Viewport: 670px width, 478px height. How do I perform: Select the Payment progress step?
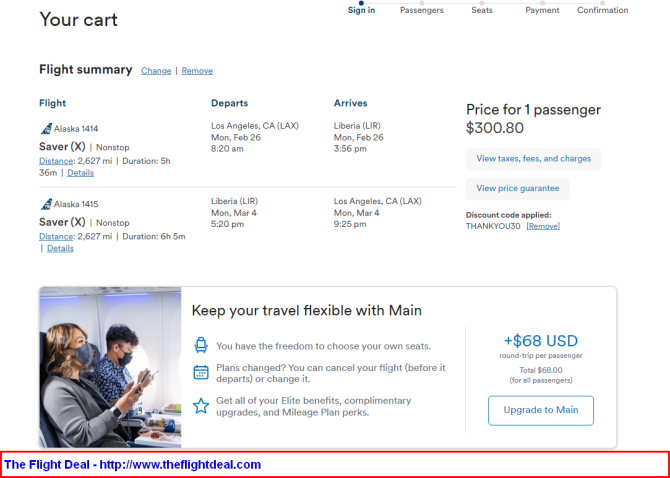coord(542,10)
